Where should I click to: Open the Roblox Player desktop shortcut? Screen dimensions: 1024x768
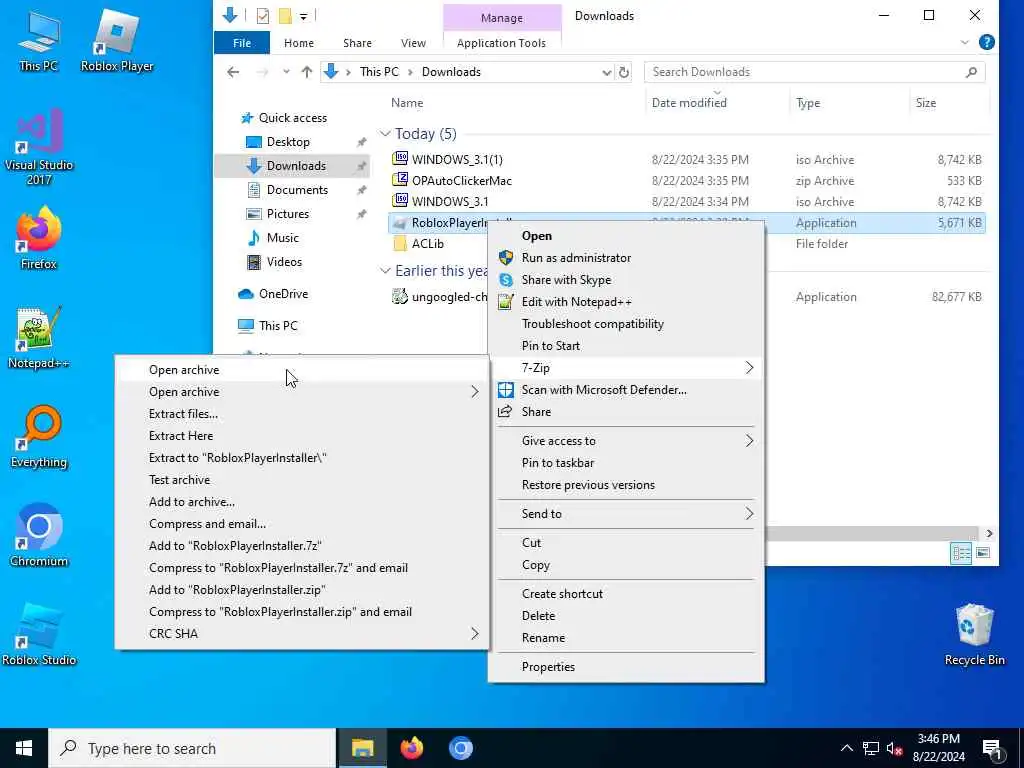click(117, 39)
